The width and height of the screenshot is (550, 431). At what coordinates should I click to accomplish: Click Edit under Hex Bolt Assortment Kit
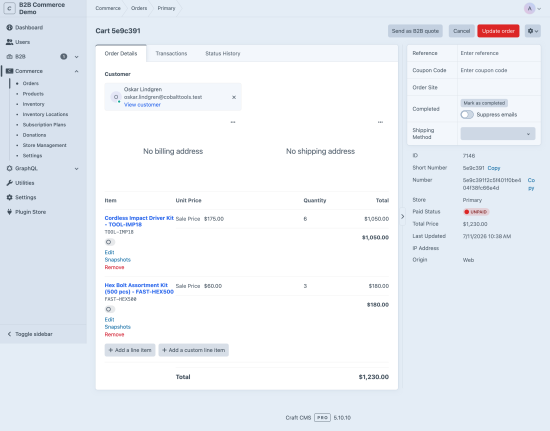[109, 319]
